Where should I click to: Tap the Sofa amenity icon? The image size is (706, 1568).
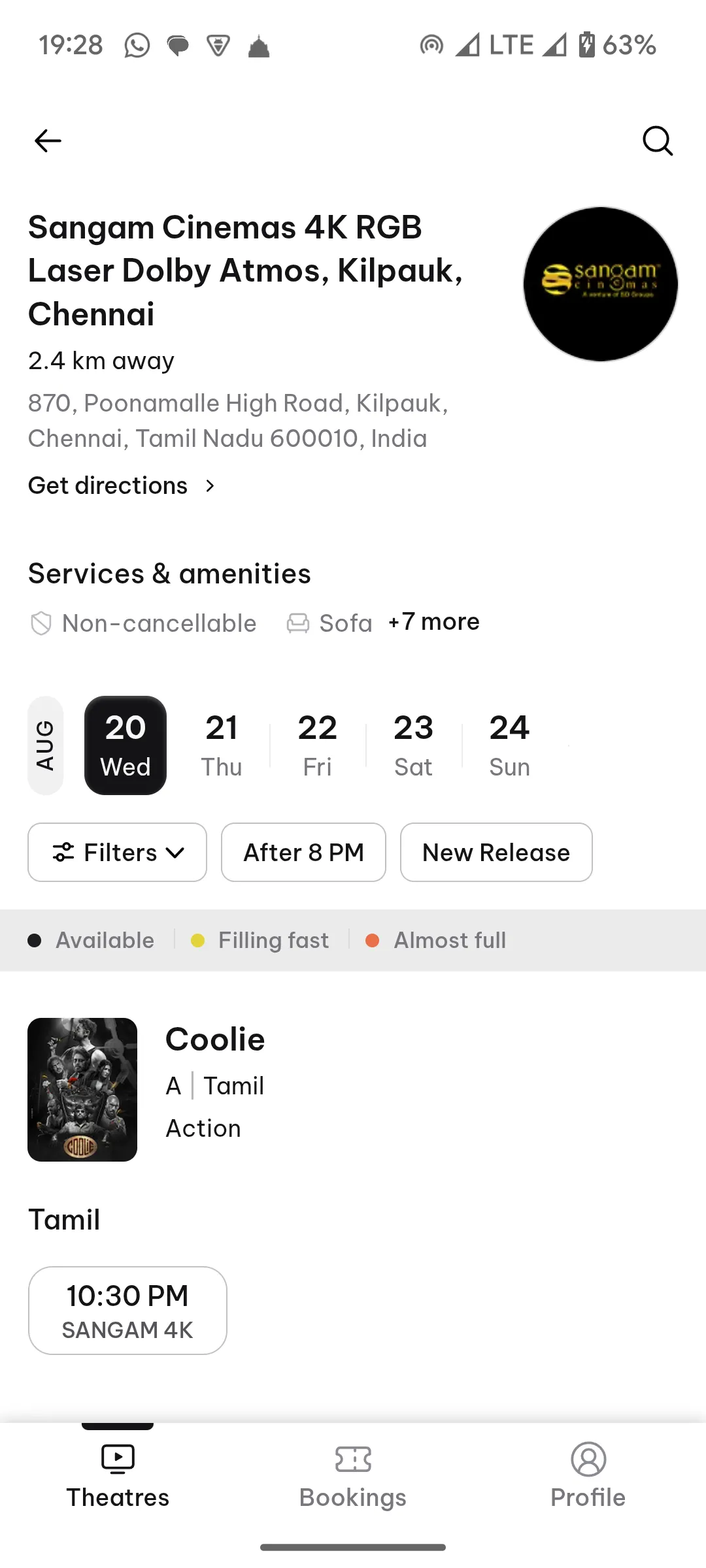[298, 623]
